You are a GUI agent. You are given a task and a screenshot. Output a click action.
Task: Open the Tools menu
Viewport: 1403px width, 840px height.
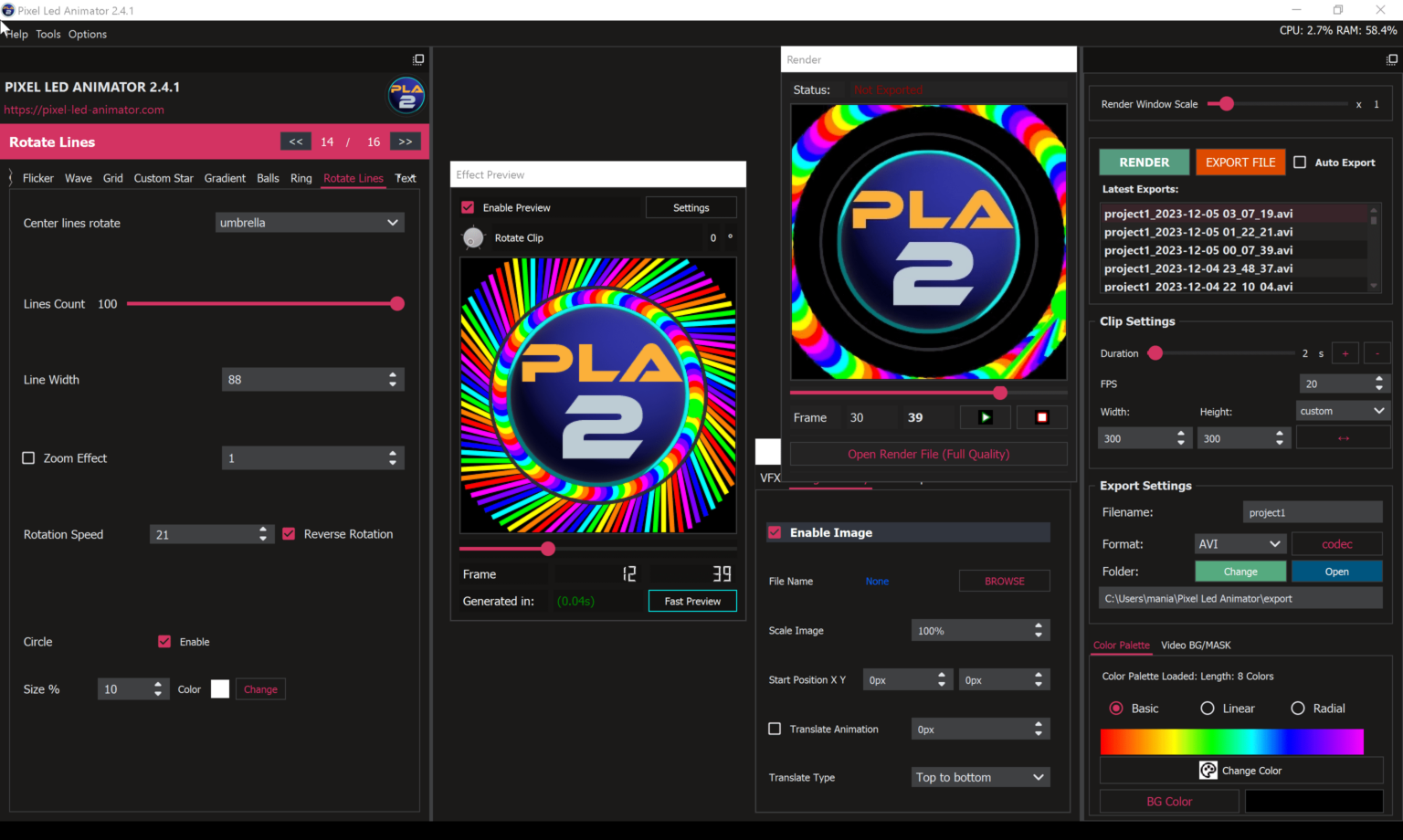[x=47, y=34]
